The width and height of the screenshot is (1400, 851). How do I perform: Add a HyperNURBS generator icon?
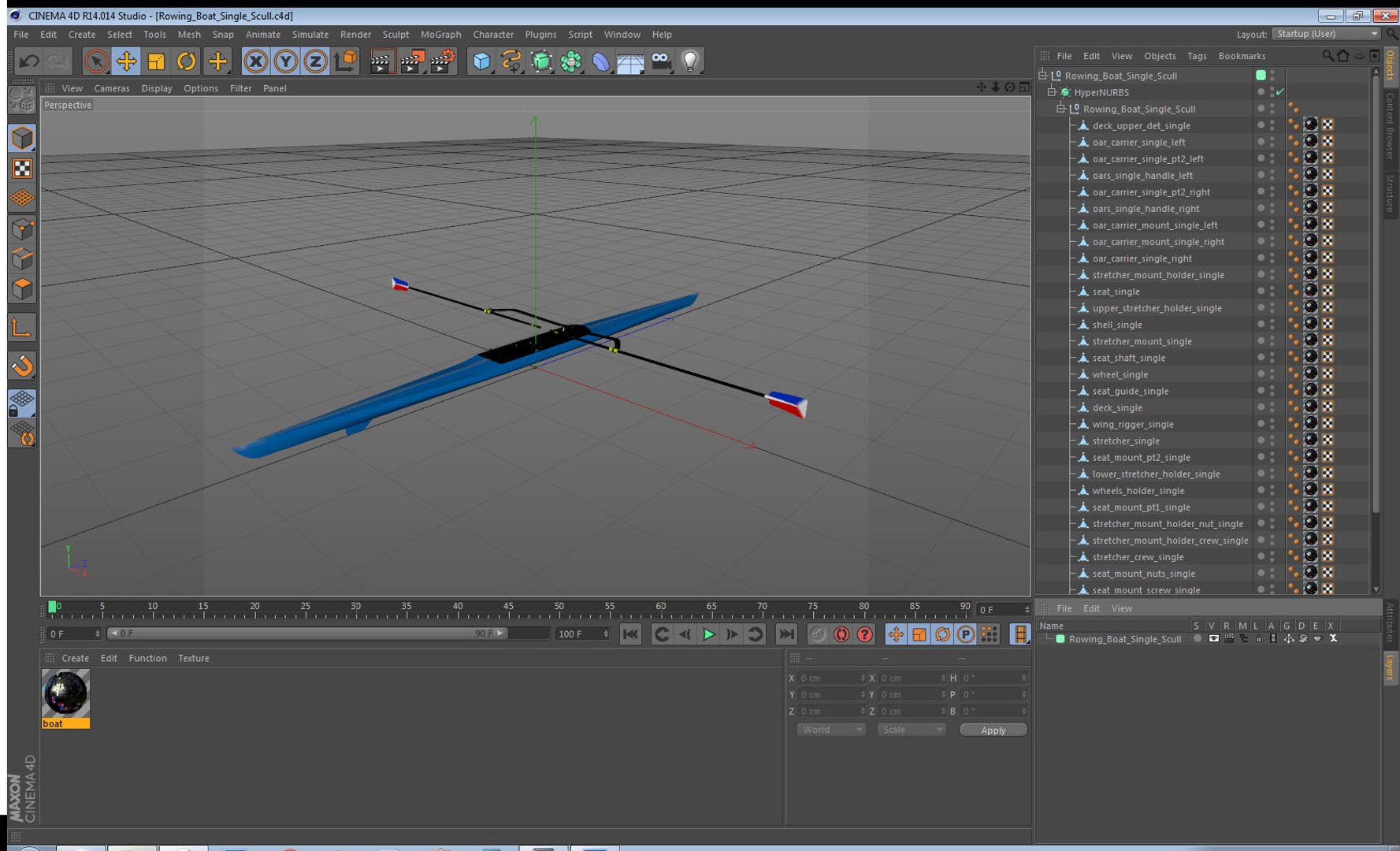tap(541, 61)
